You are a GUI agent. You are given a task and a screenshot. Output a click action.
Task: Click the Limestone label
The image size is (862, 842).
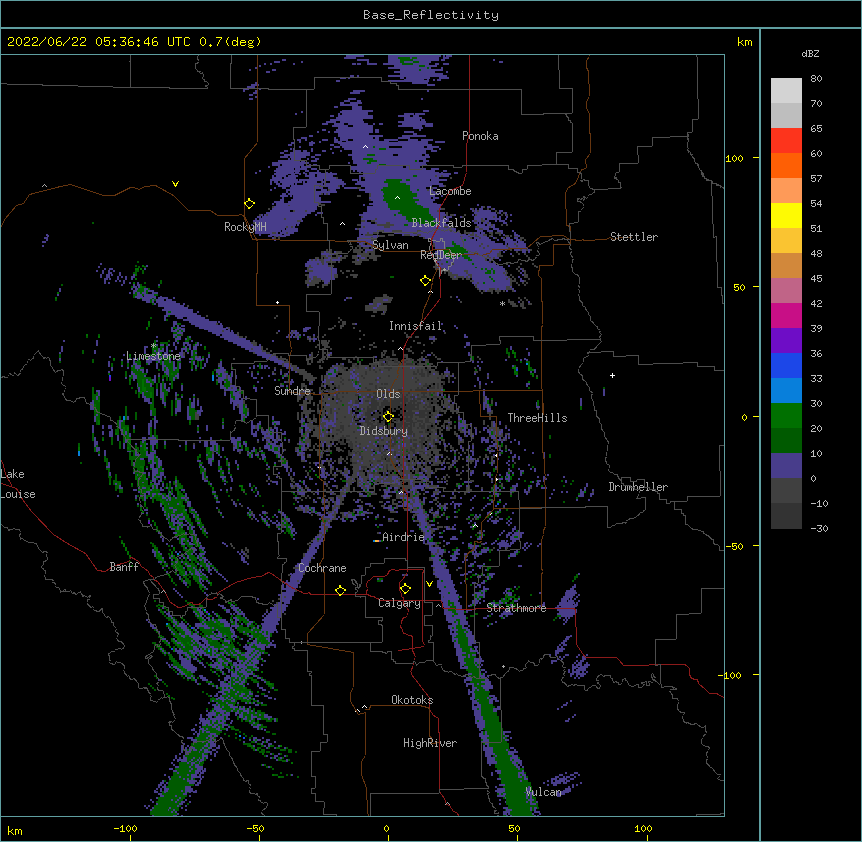153,356
